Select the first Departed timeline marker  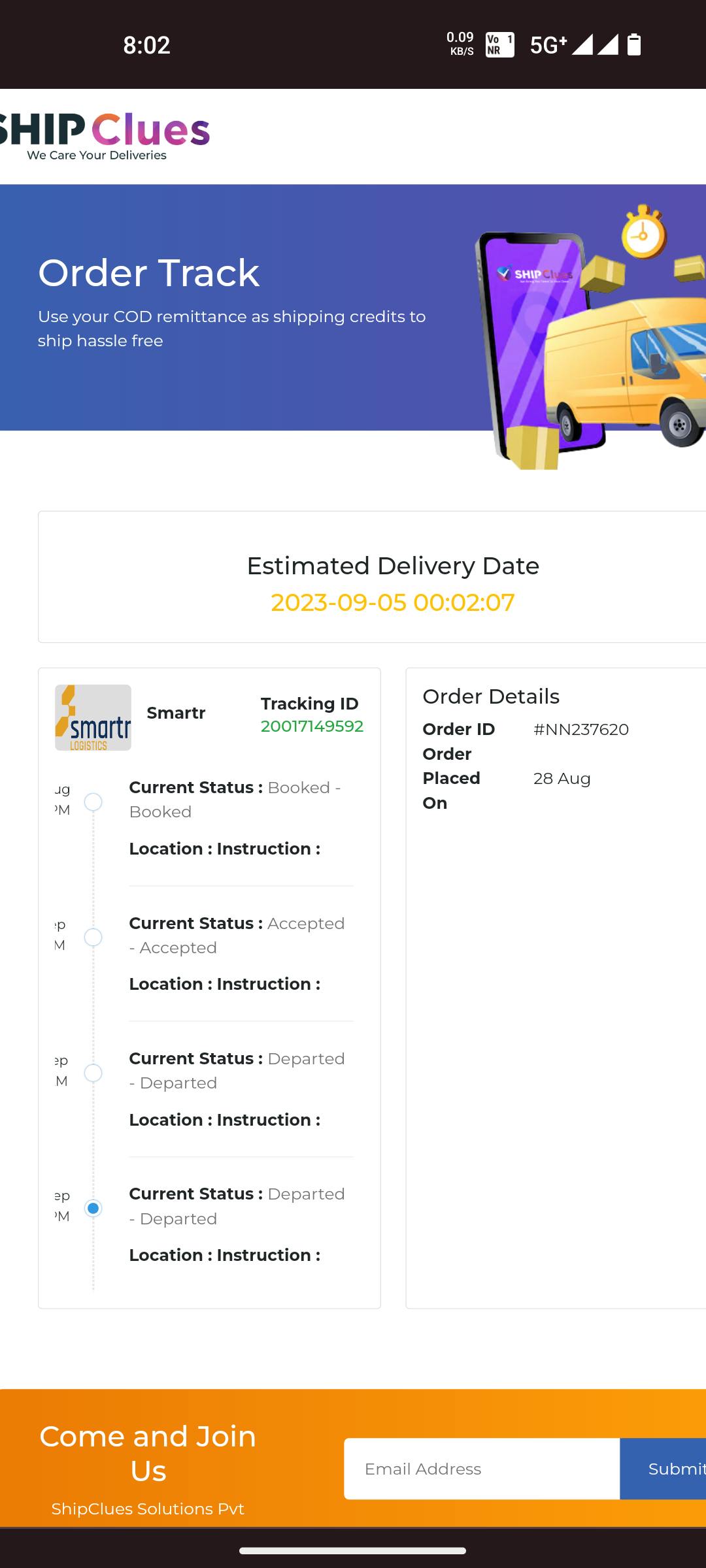pos(93,1073)
